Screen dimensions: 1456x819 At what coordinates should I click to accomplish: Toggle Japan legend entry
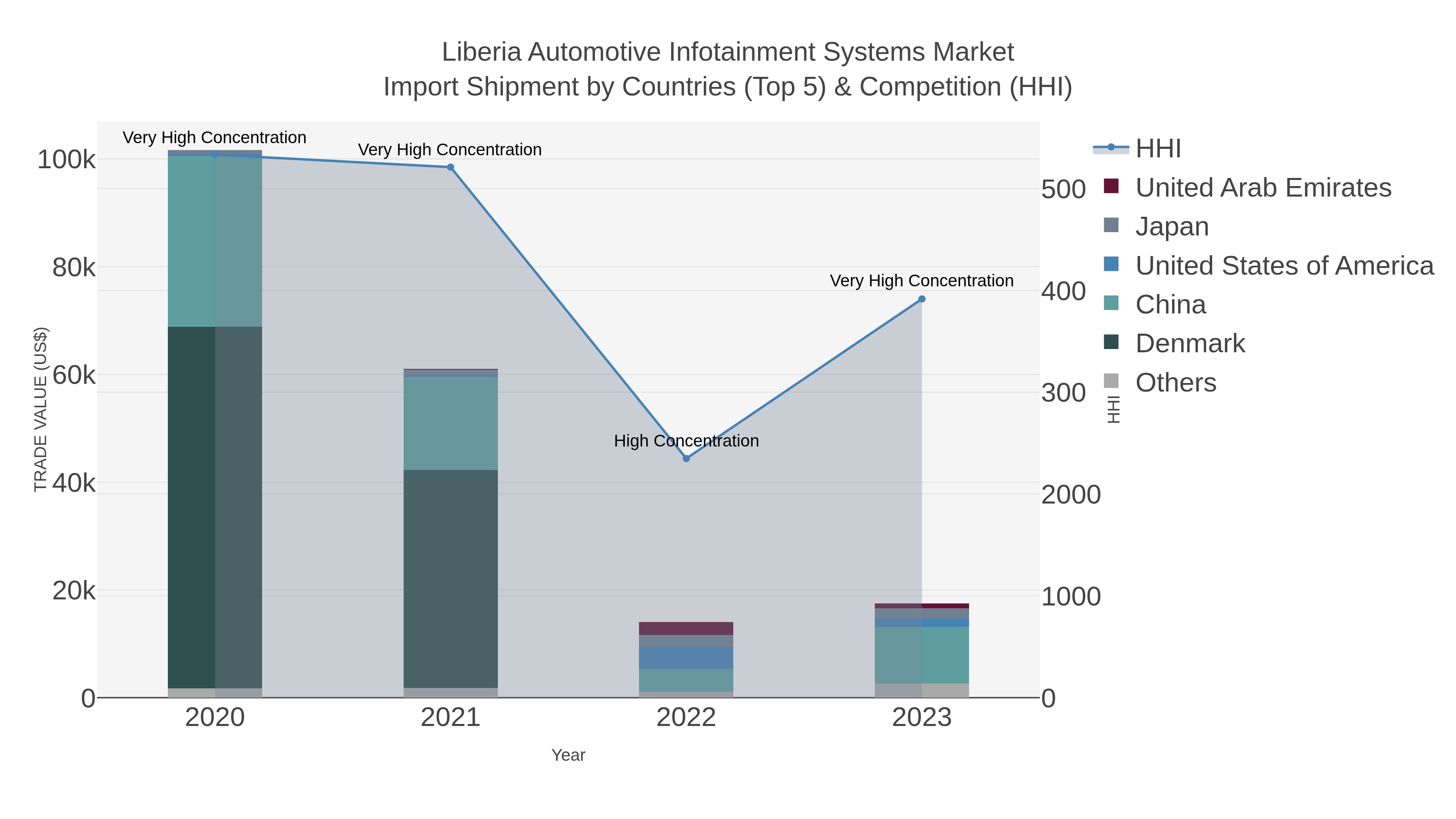point(1156,226)
